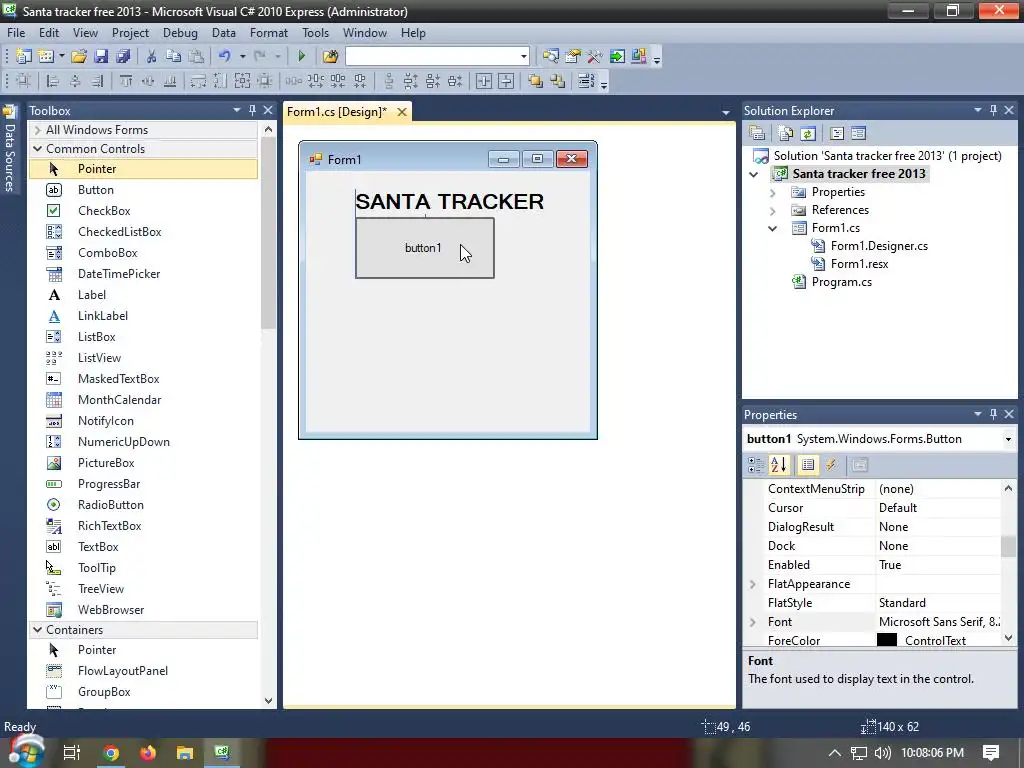Open the Tools menu
This screenshot has height=768, width=1024.
(x=315, y=33)
